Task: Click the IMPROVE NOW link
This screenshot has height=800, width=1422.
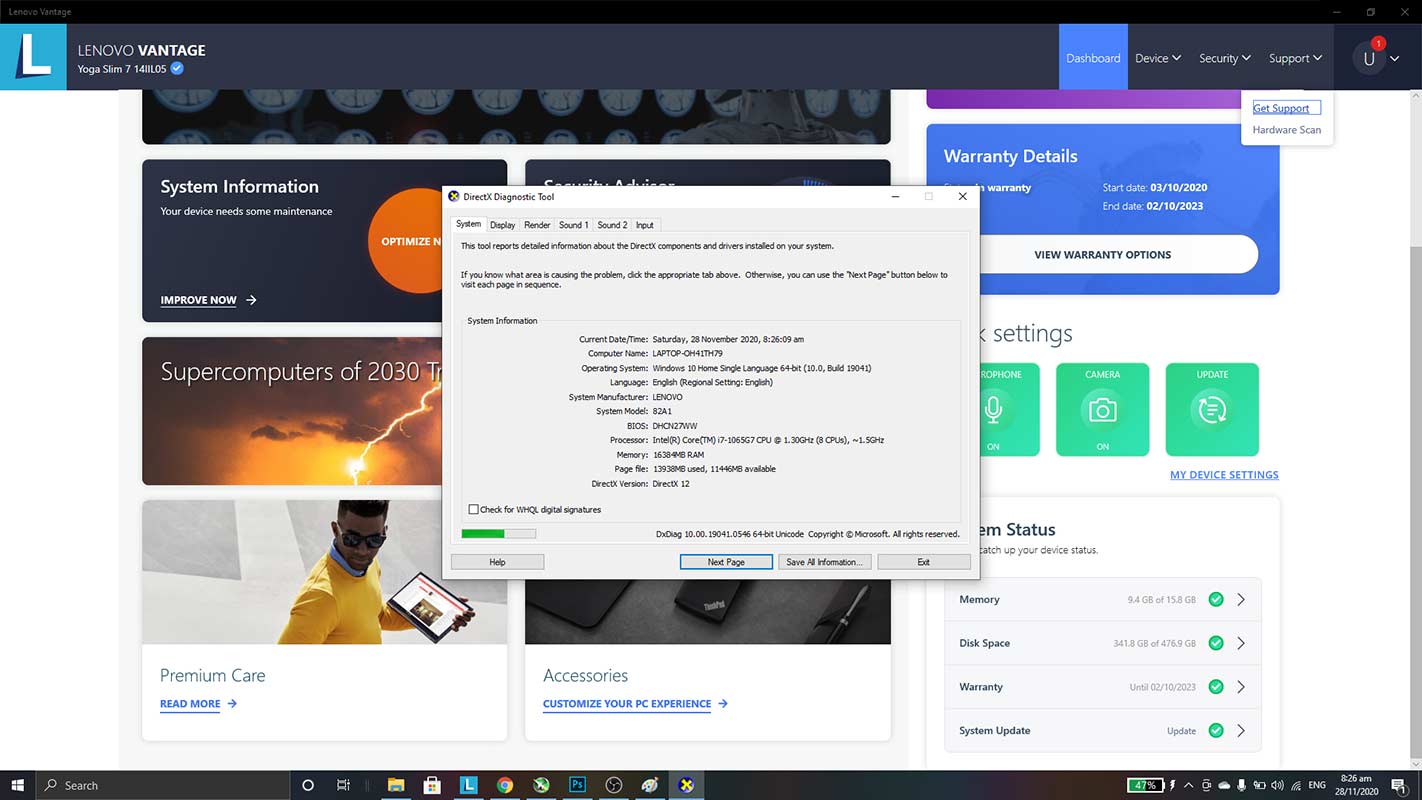Action: pyautogui.click(x=199, y=300)
